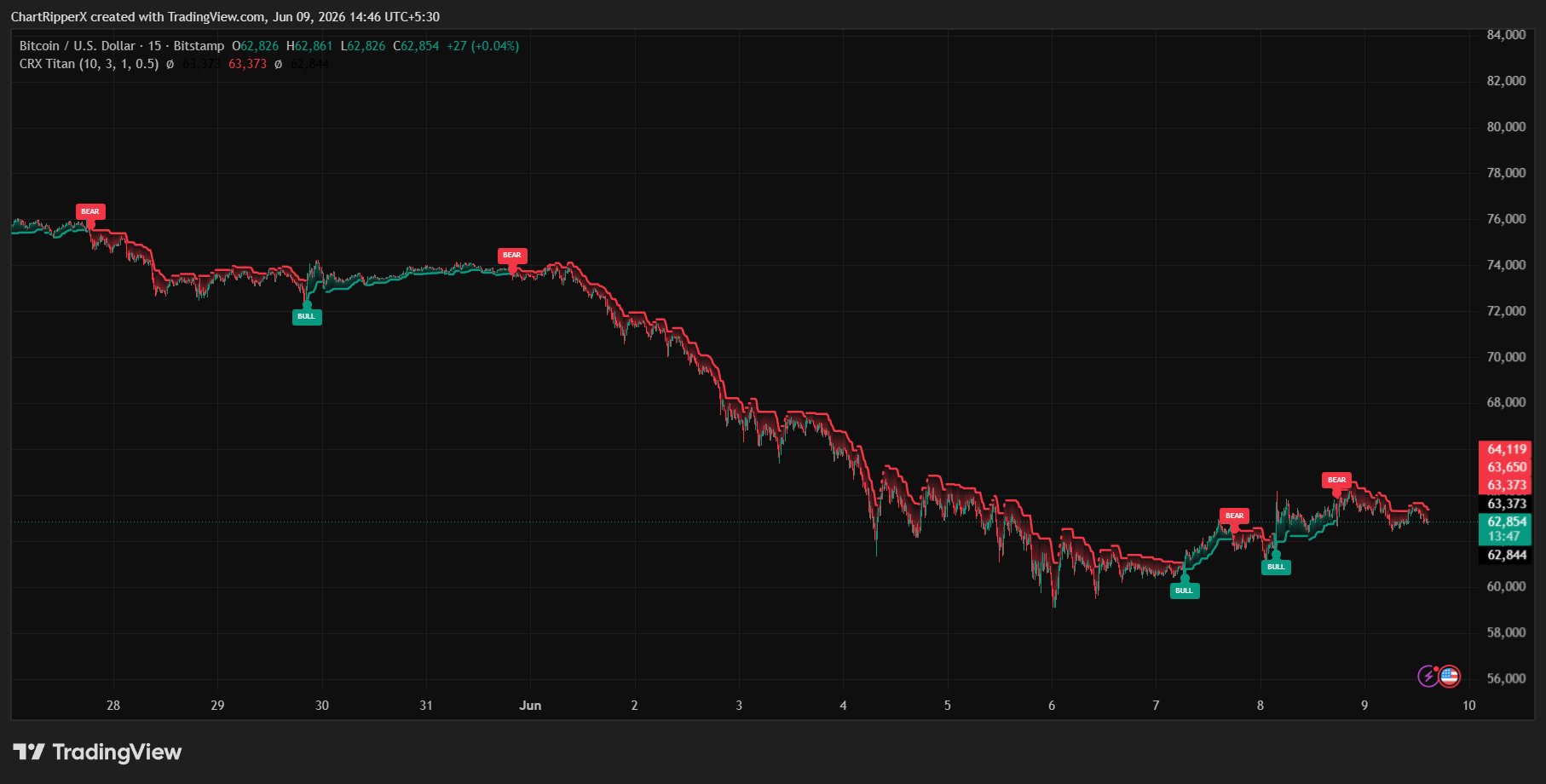Click the 70,000 price axis label
1546x784 pixels.
click(x=1506, y=357)
